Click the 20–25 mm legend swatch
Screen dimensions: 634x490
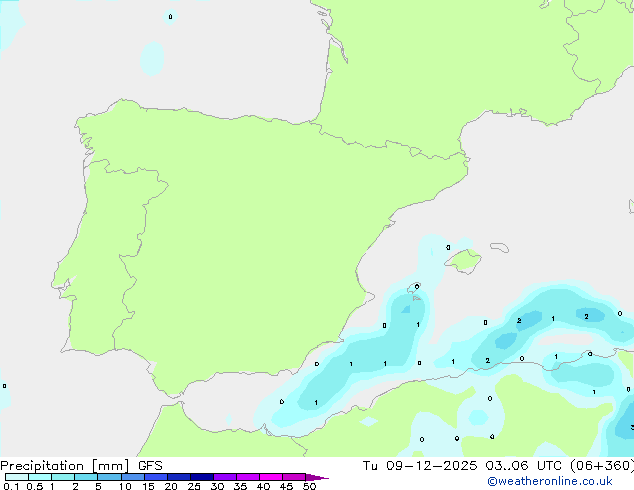pyautogui.click(x=178, y=477)
